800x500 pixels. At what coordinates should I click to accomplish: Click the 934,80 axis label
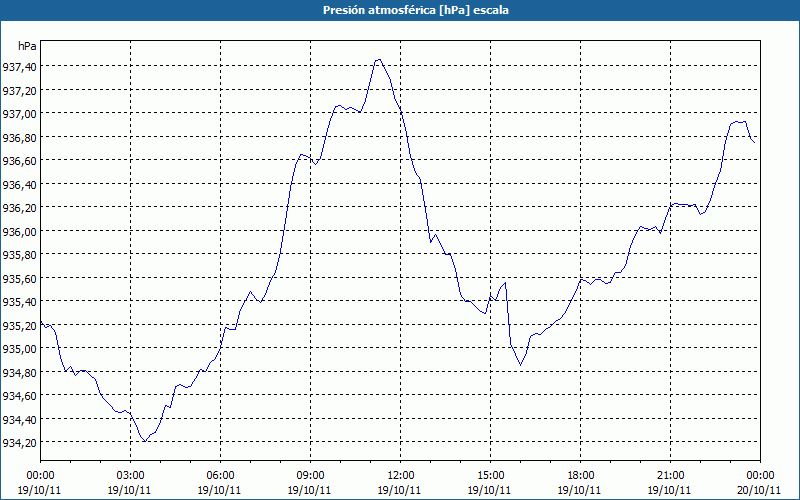[x=19, y=372]
